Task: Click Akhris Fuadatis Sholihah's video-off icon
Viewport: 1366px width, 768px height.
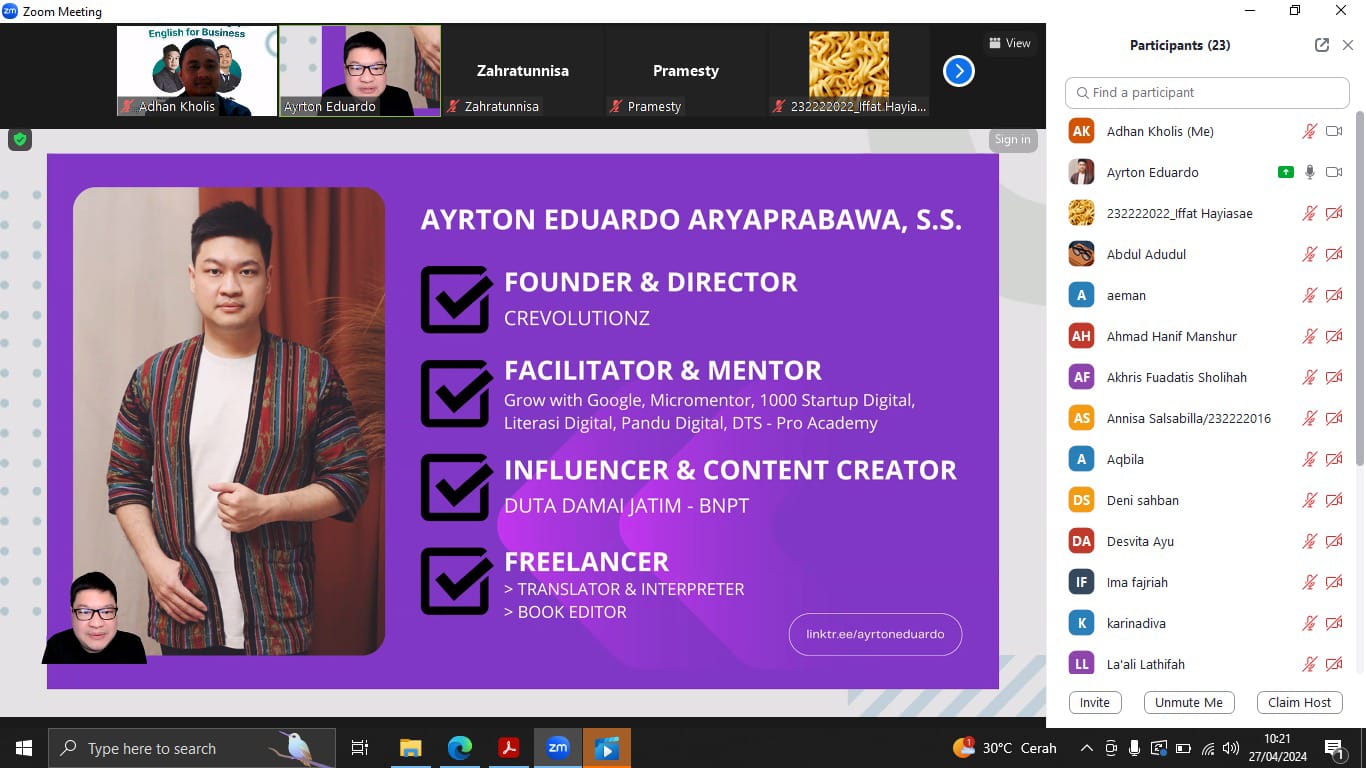Action: pyautogui.click(x=1333, y=377)
